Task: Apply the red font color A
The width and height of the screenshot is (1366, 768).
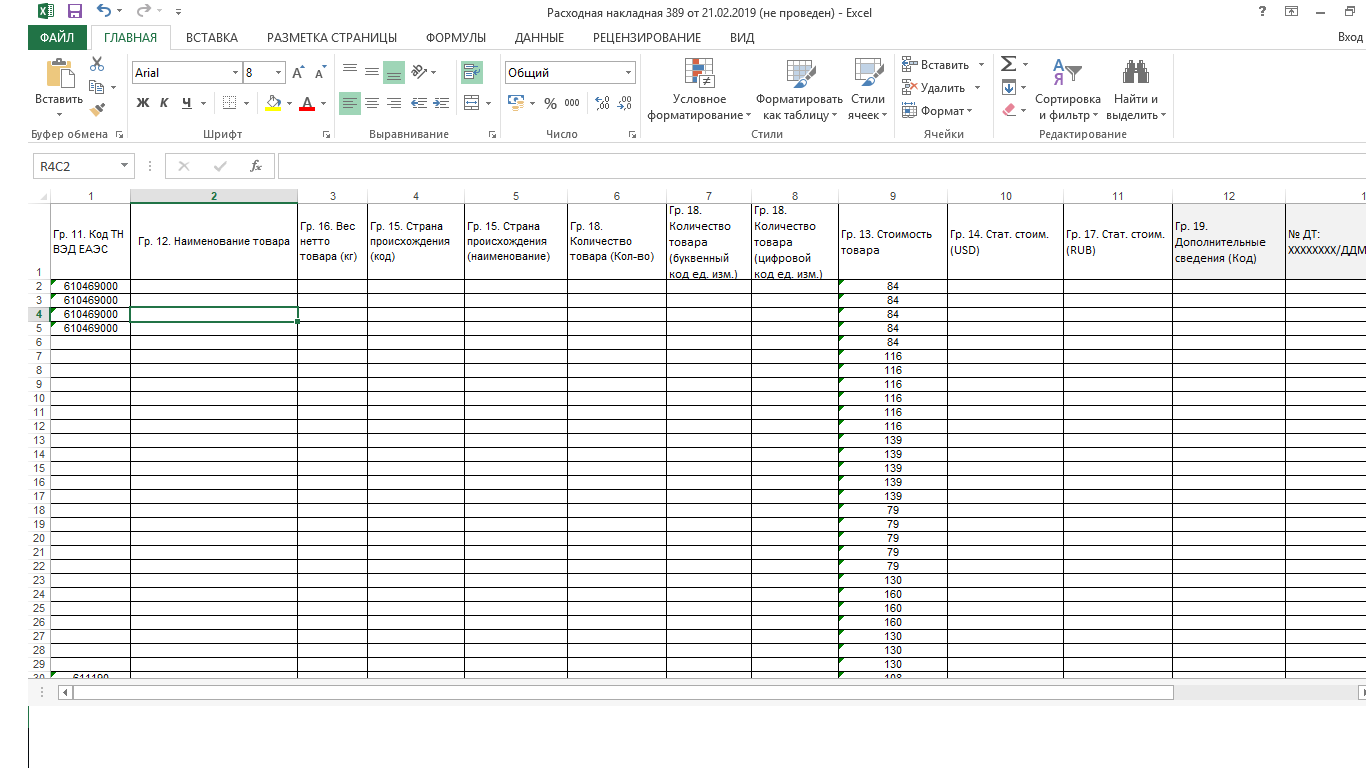Action: click(x=307, y=103)
